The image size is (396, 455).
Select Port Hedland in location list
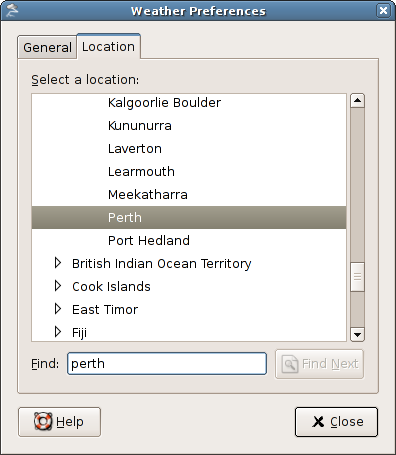coord(189,240)
